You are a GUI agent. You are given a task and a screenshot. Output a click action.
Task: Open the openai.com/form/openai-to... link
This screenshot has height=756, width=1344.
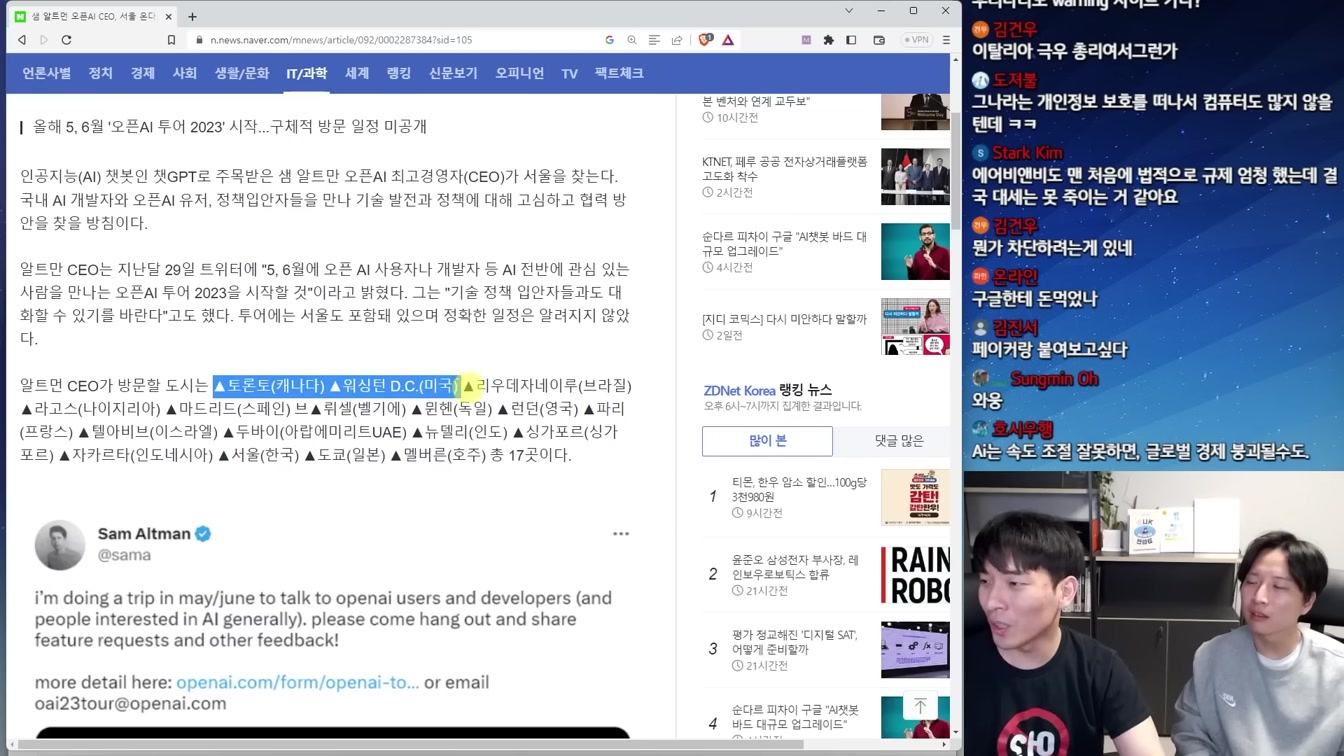(297, 682)
